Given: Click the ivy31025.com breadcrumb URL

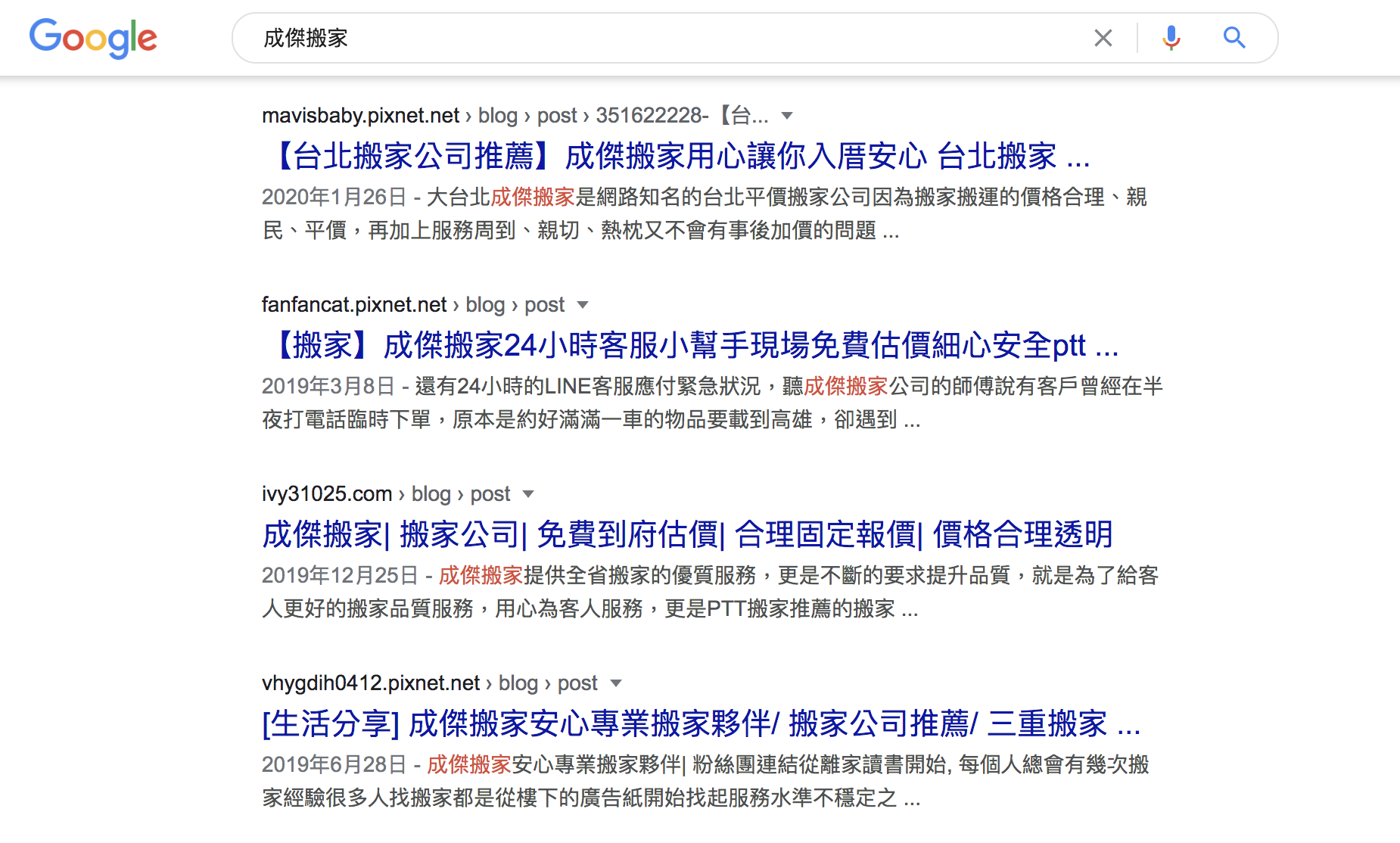Looking at the screenshot, I should click(386, 494).
